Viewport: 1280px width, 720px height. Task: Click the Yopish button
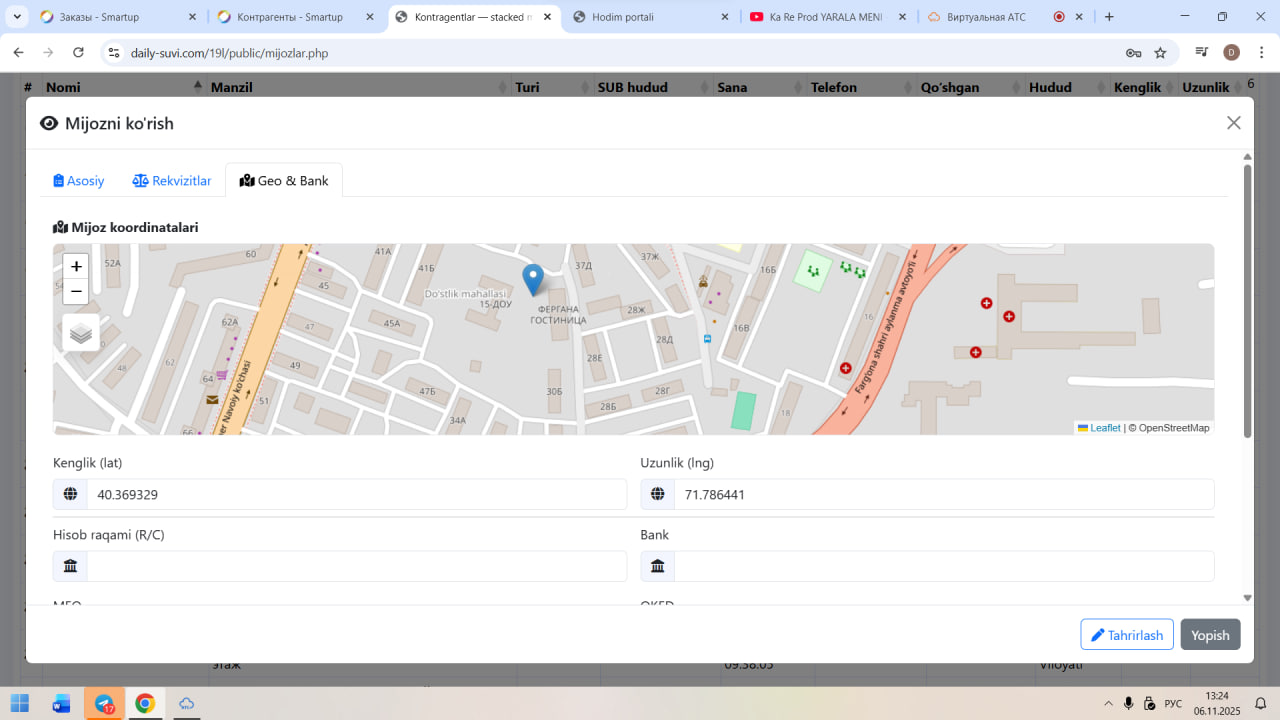coord(1210,635)
